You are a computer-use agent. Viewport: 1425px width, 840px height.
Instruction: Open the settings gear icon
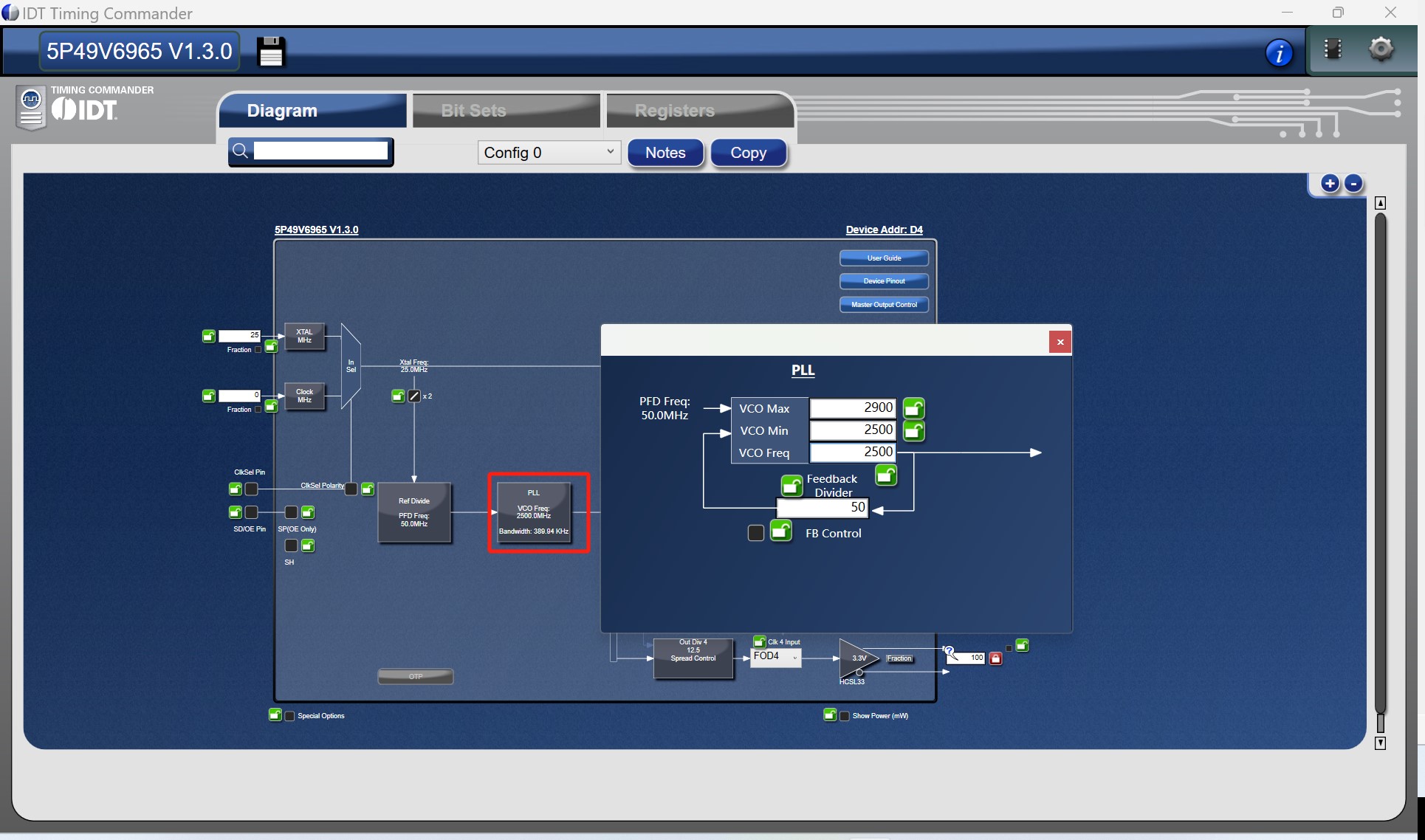click(1381, 49)
